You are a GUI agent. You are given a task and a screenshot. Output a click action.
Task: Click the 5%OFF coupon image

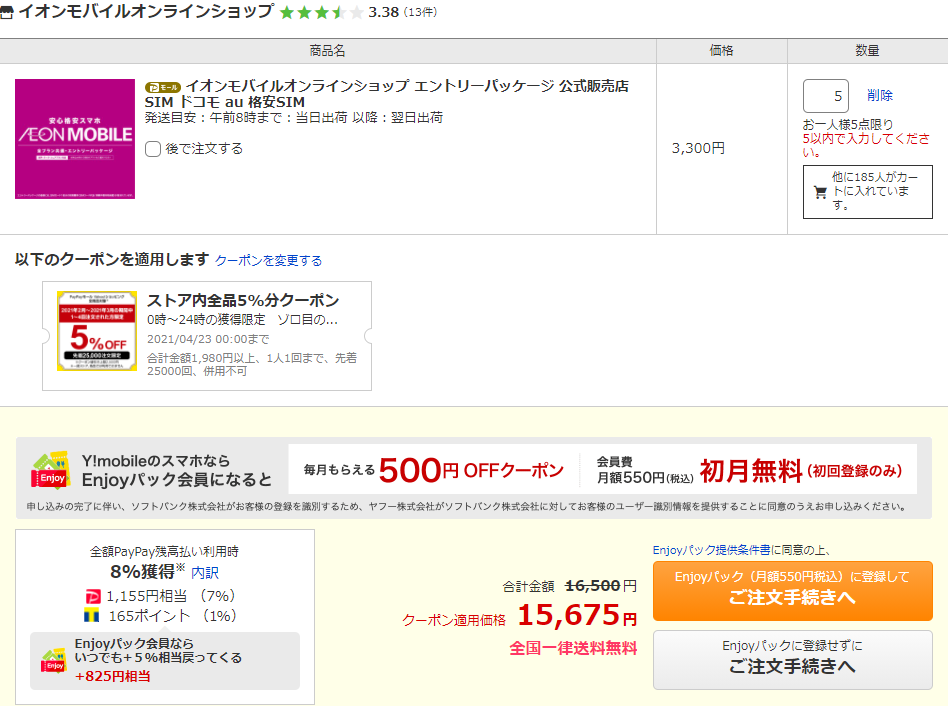(97, 331)
